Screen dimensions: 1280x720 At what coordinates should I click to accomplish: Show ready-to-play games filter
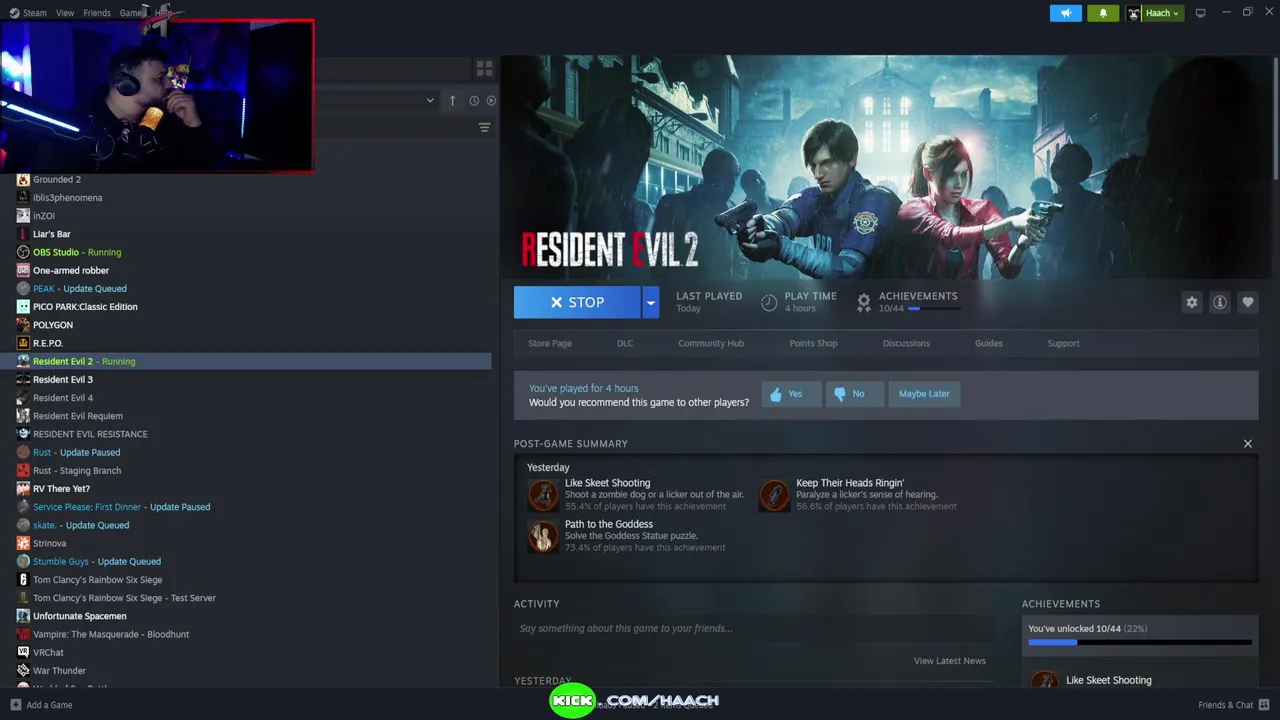tap(491, 100)
